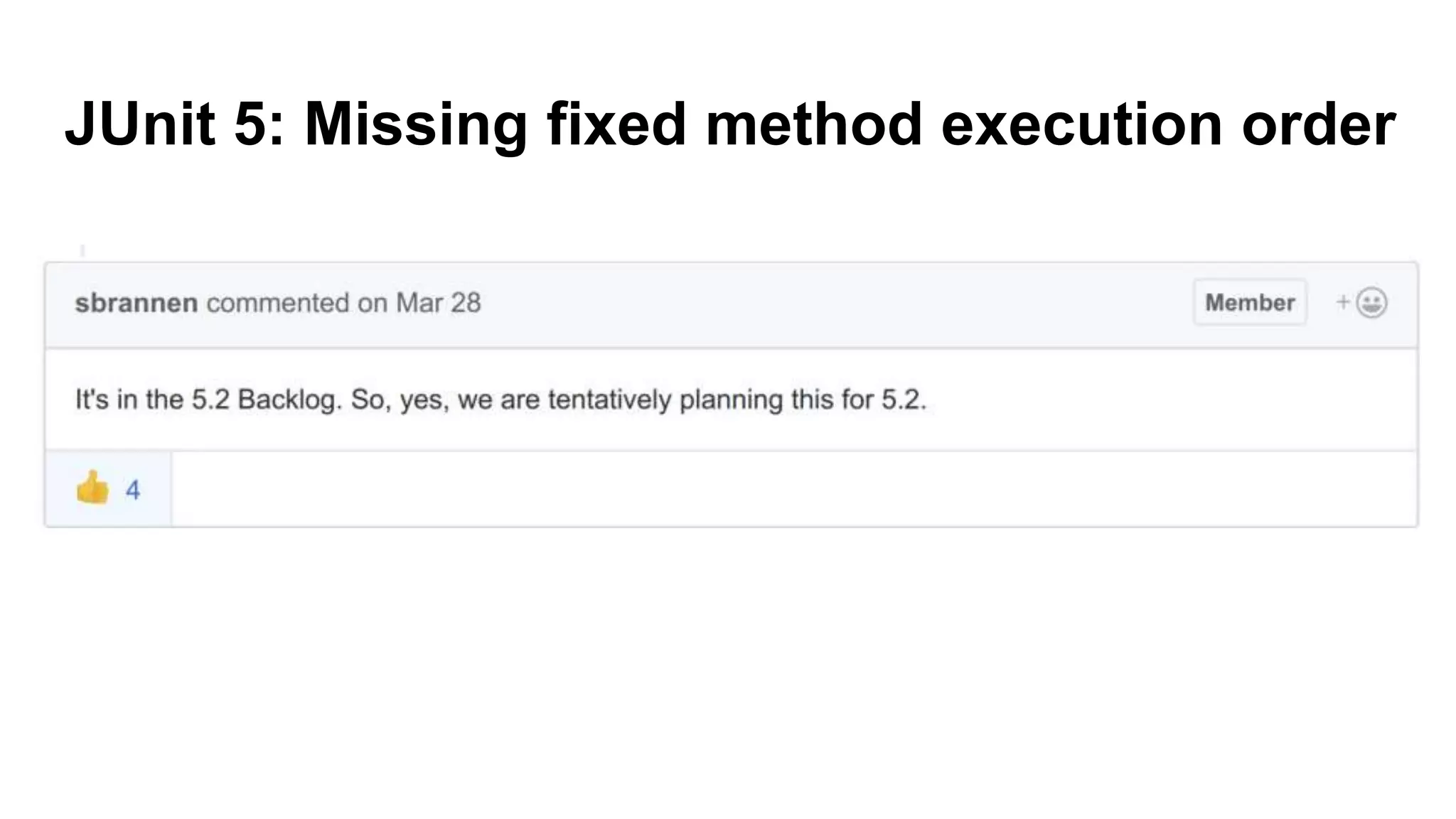Image resolution: width=1456 pixels, height=819 pixels.
Task: Click the thumbs up emoji reaction
Action: click(x=92, y=488)
